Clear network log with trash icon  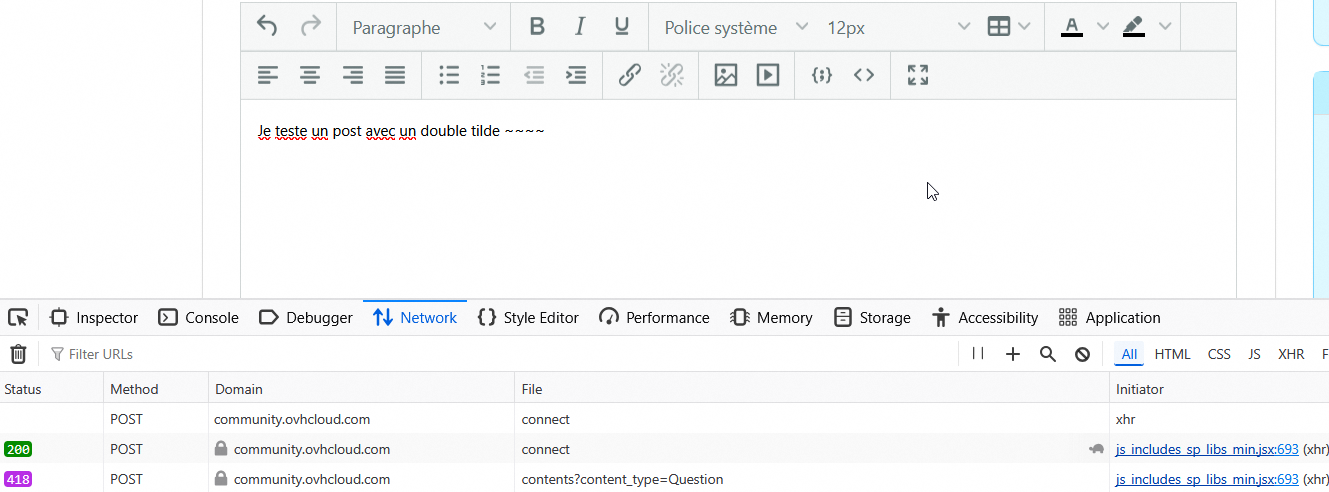18,354
